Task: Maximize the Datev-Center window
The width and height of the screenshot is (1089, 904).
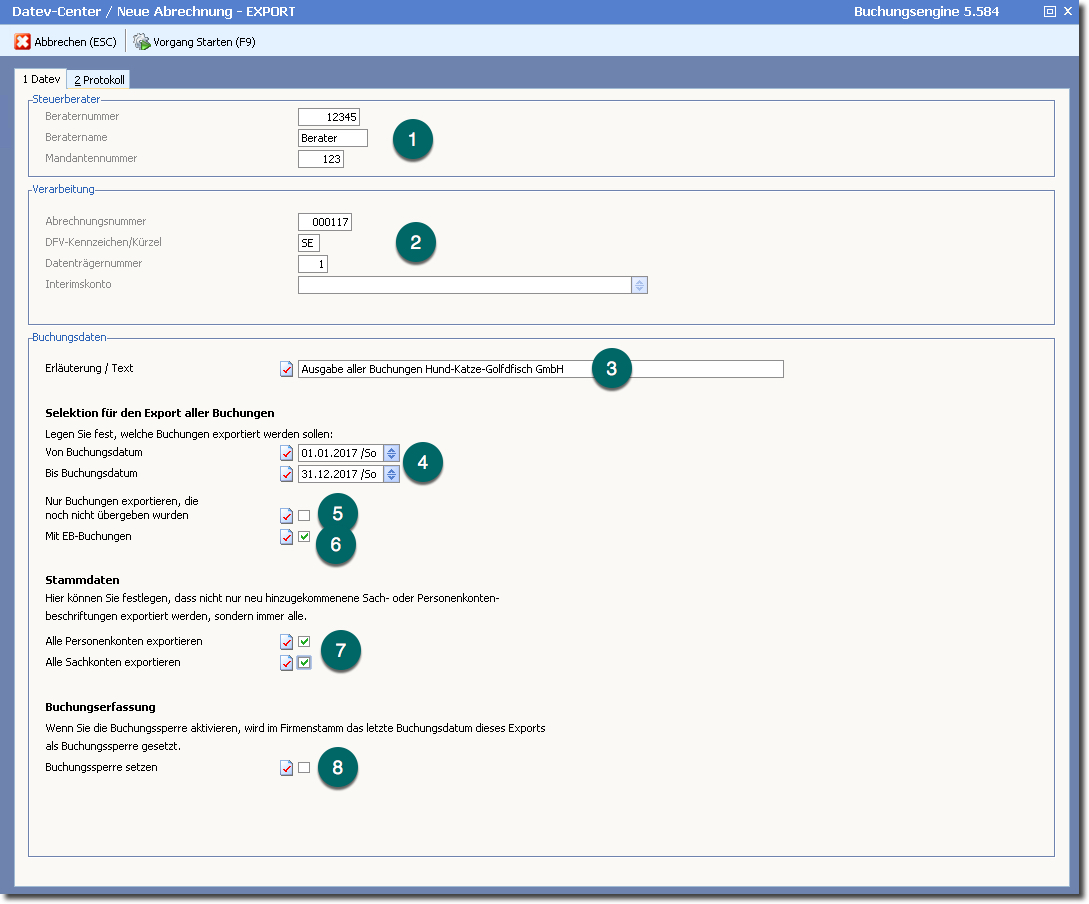Action: coord(1049,12)
